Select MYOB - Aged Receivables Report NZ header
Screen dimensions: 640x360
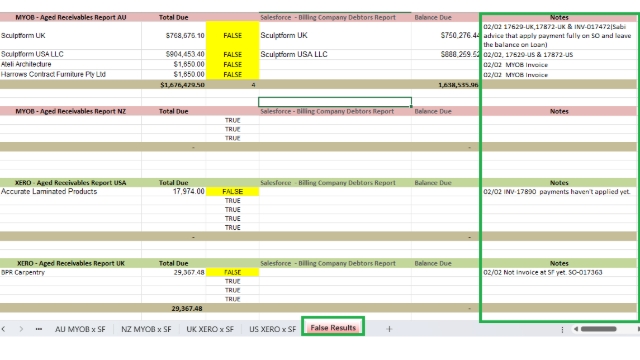point(71,111)
